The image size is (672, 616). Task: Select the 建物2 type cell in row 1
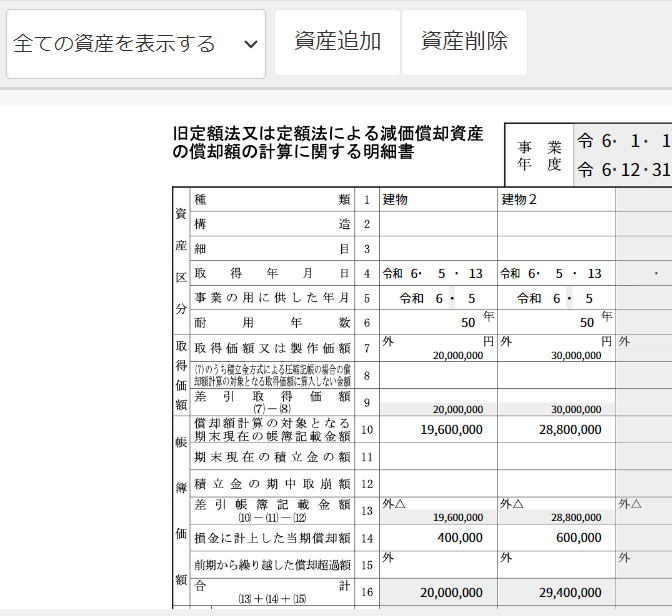pos(556,200)
